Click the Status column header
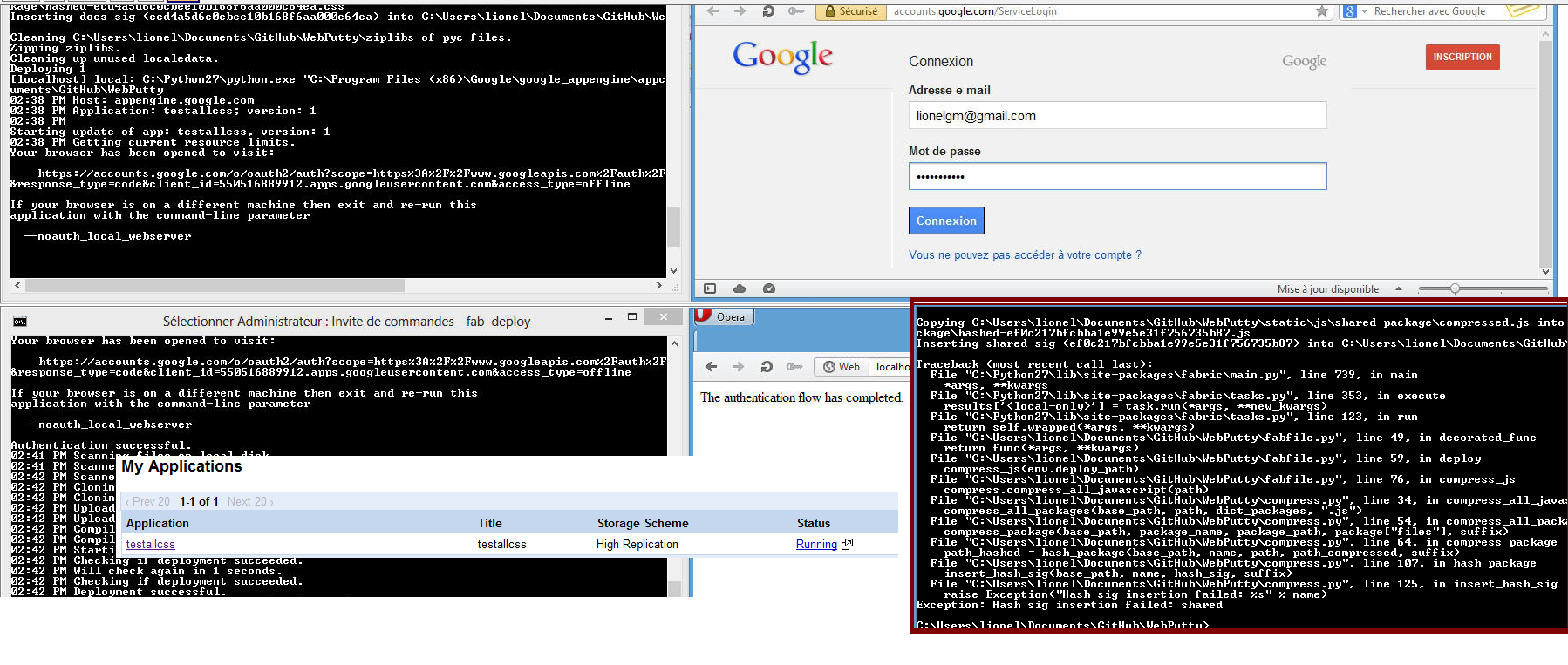Viewport: 1568px width, 665px height. (814, 524)
